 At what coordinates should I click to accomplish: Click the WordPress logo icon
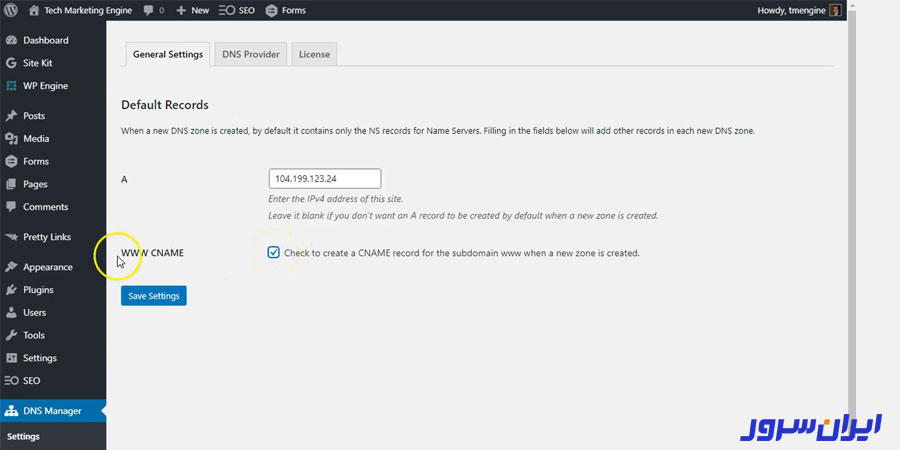pyautogui.click(x=11, y=10)
